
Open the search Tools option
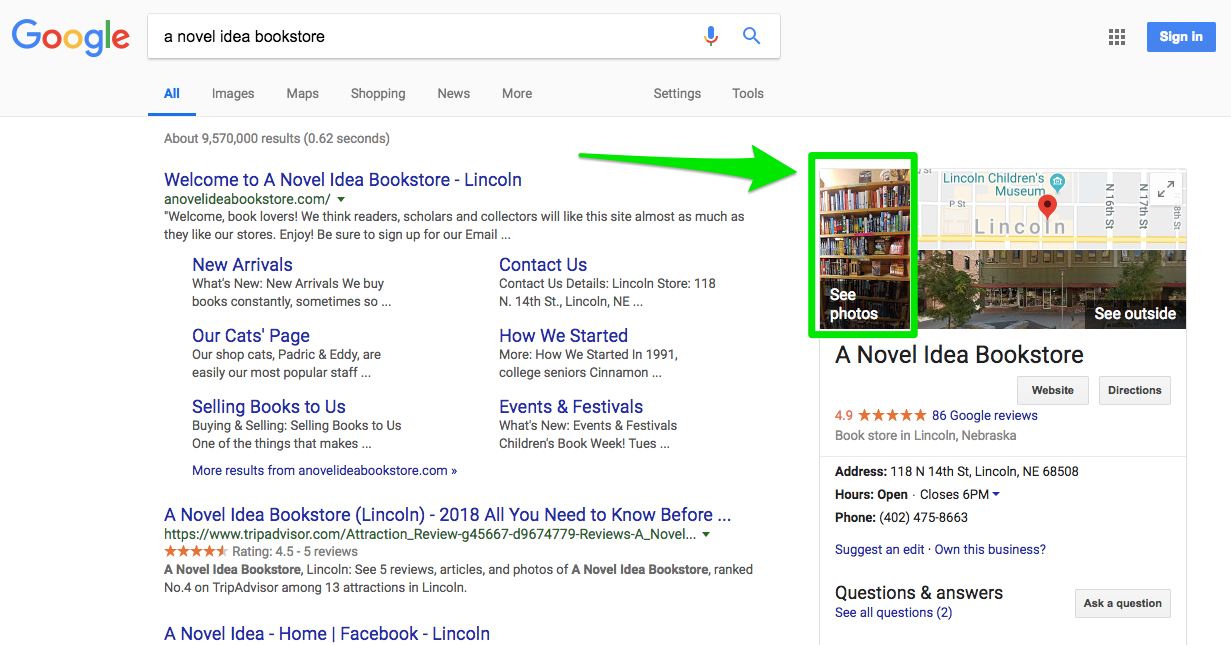[748, 93]
